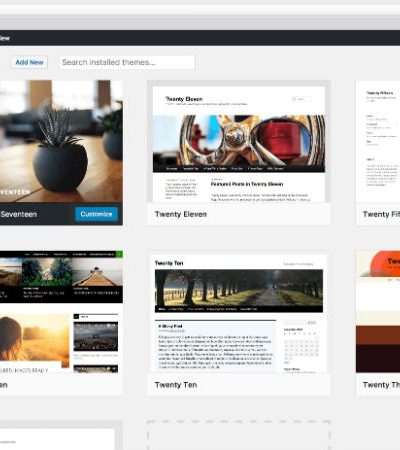The height and width of the screenshot is (450, 400).
Task: Customize the active Seventeen theme
Action: (96, 214)
